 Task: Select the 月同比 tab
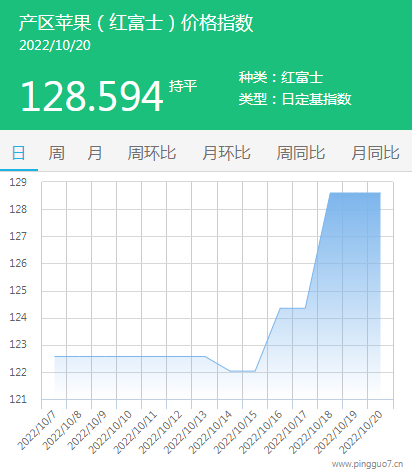(375, 153)
